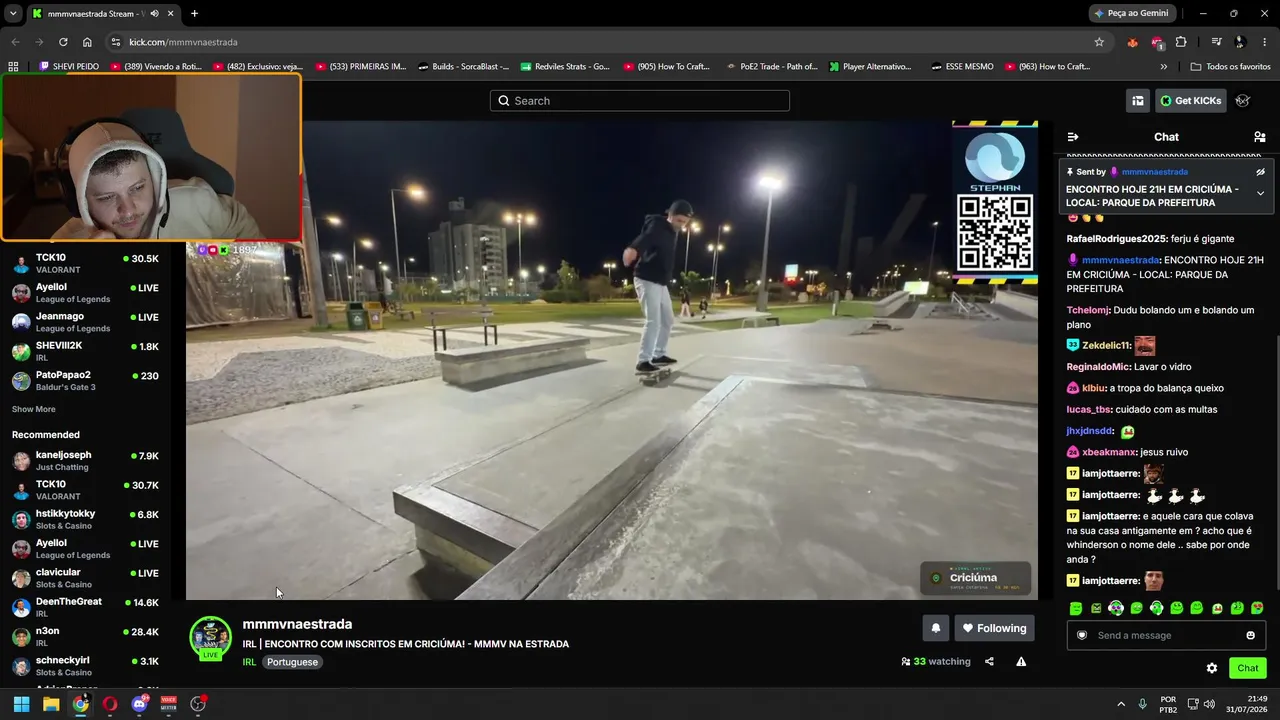The image size is (1280, 720).
Task: Open kaneljoseph channel in sidebar
Action: (x=85, y=461)
